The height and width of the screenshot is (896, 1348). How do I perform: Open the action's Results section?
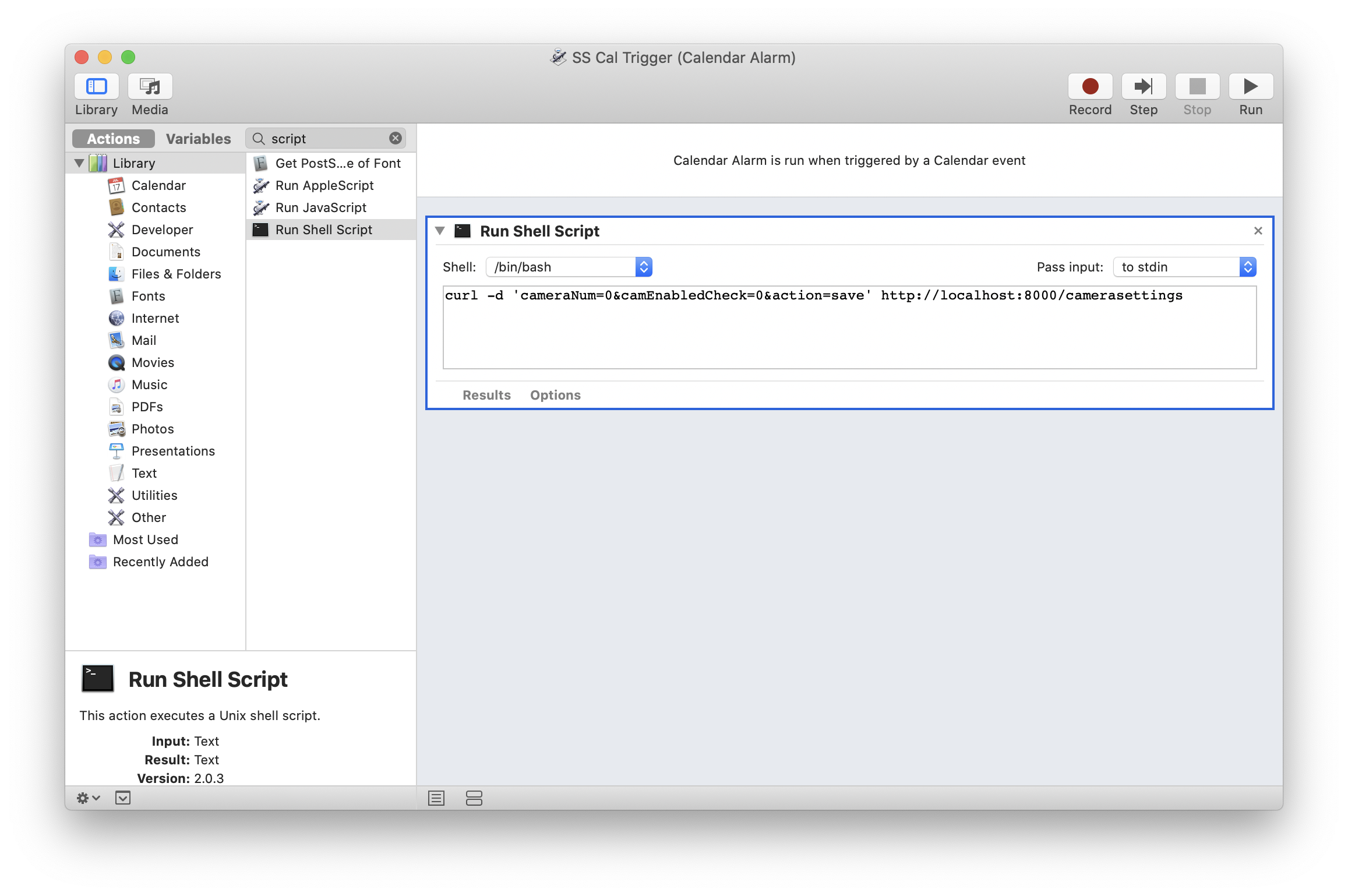pos(486,395)
